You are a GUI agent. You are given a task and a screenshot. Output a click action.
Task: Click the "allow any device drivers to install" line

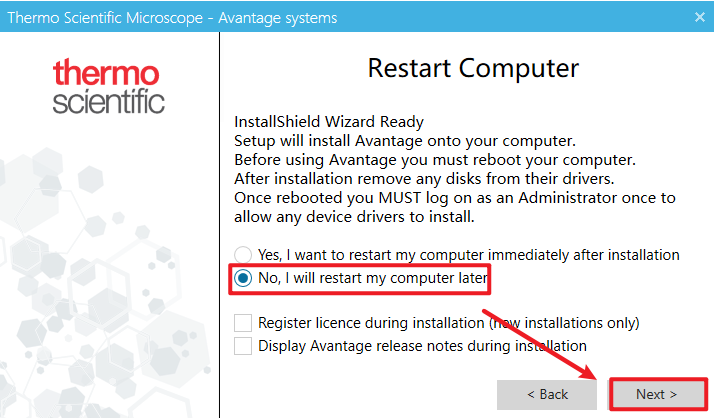354,217
